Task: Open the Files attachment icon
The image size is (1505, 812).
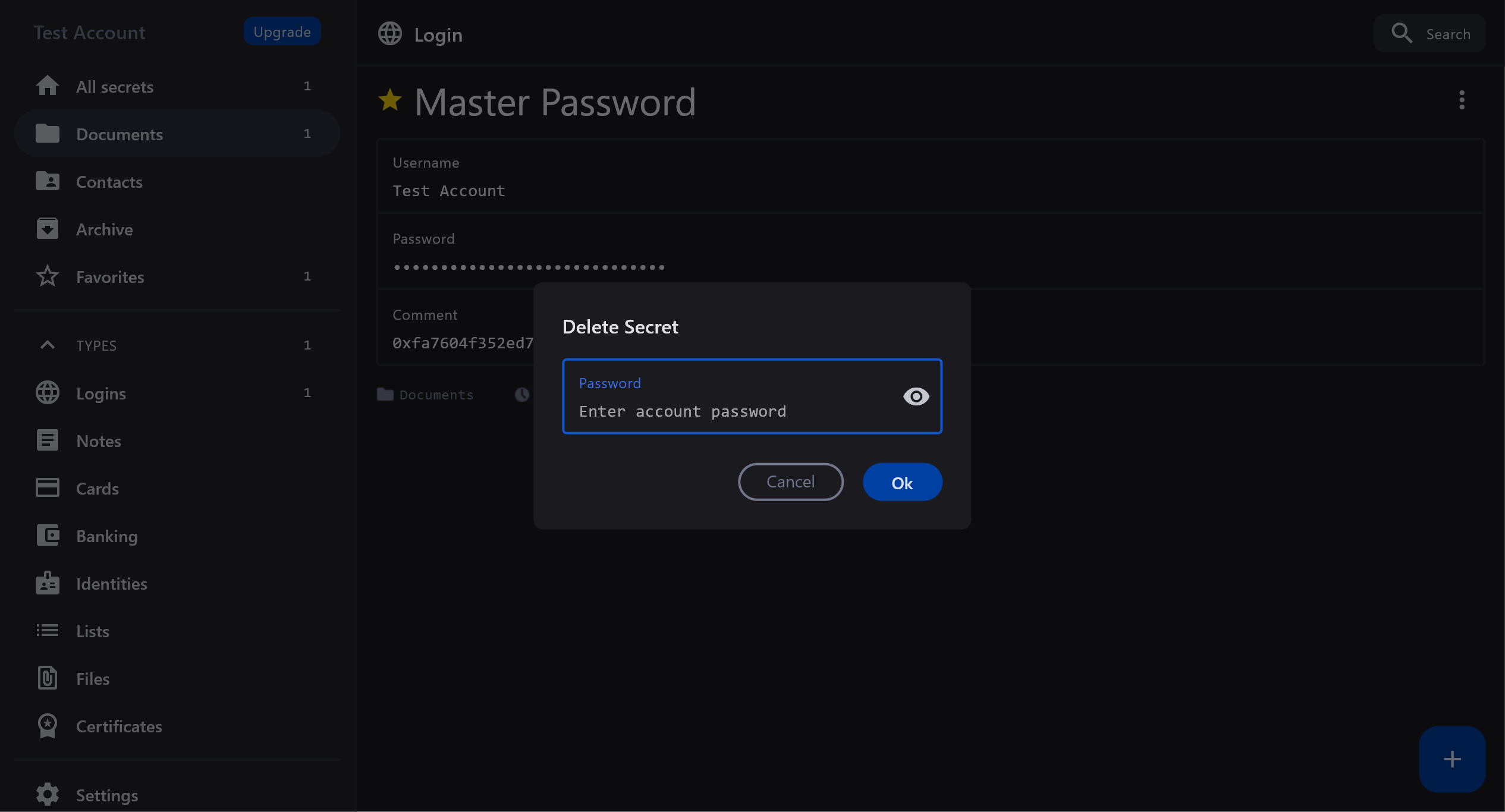Action: click(48, 678)
